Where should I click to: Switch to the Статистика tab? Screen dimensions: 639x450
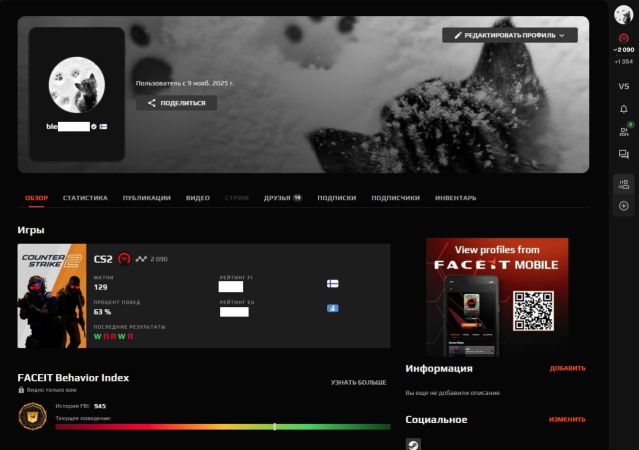click(85, 198)
